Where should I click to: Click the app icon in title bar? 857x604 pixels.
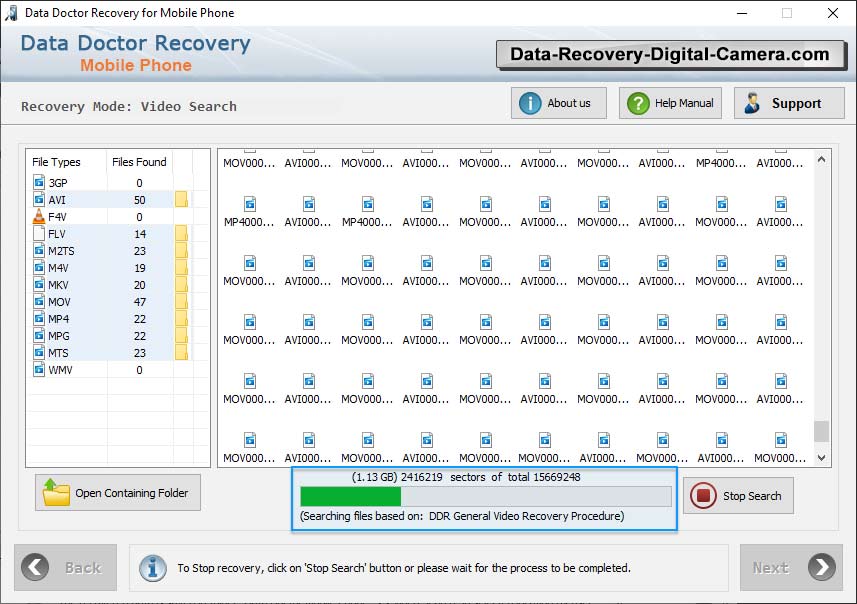pyautogui.click(x=11, y=13)
